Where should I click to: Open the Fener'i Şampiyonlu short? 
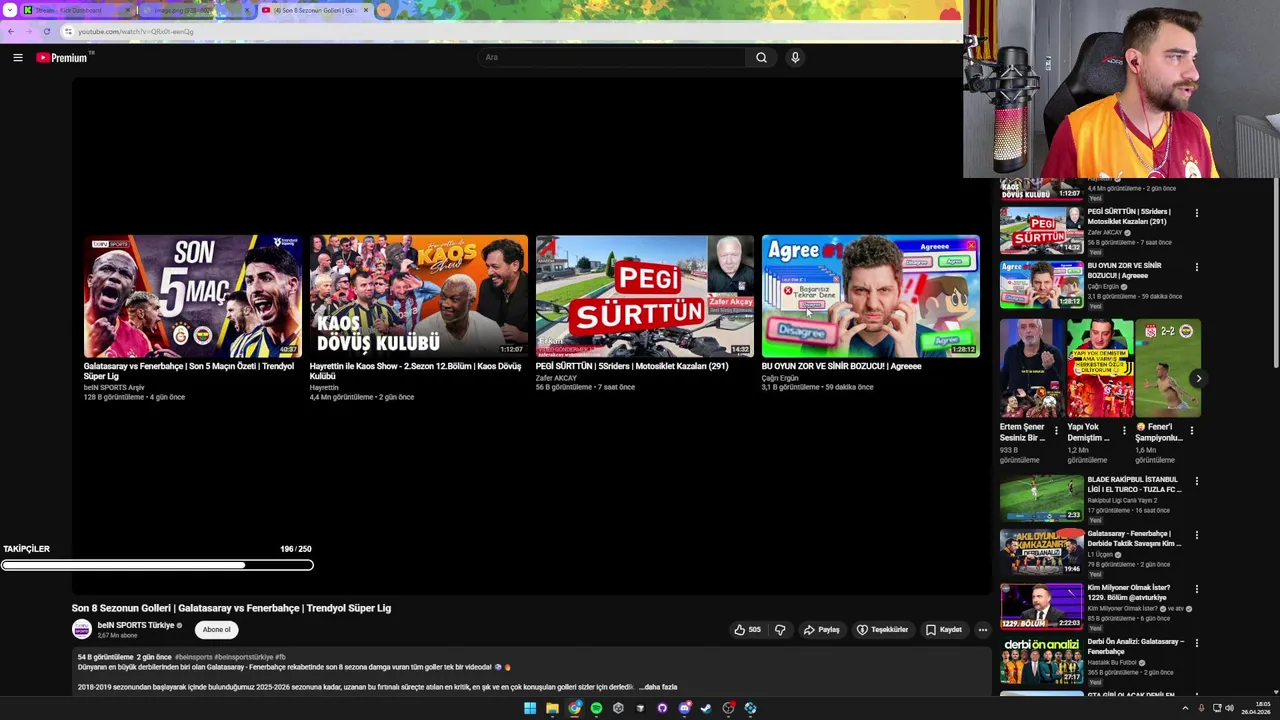[x=1168, y=369]
